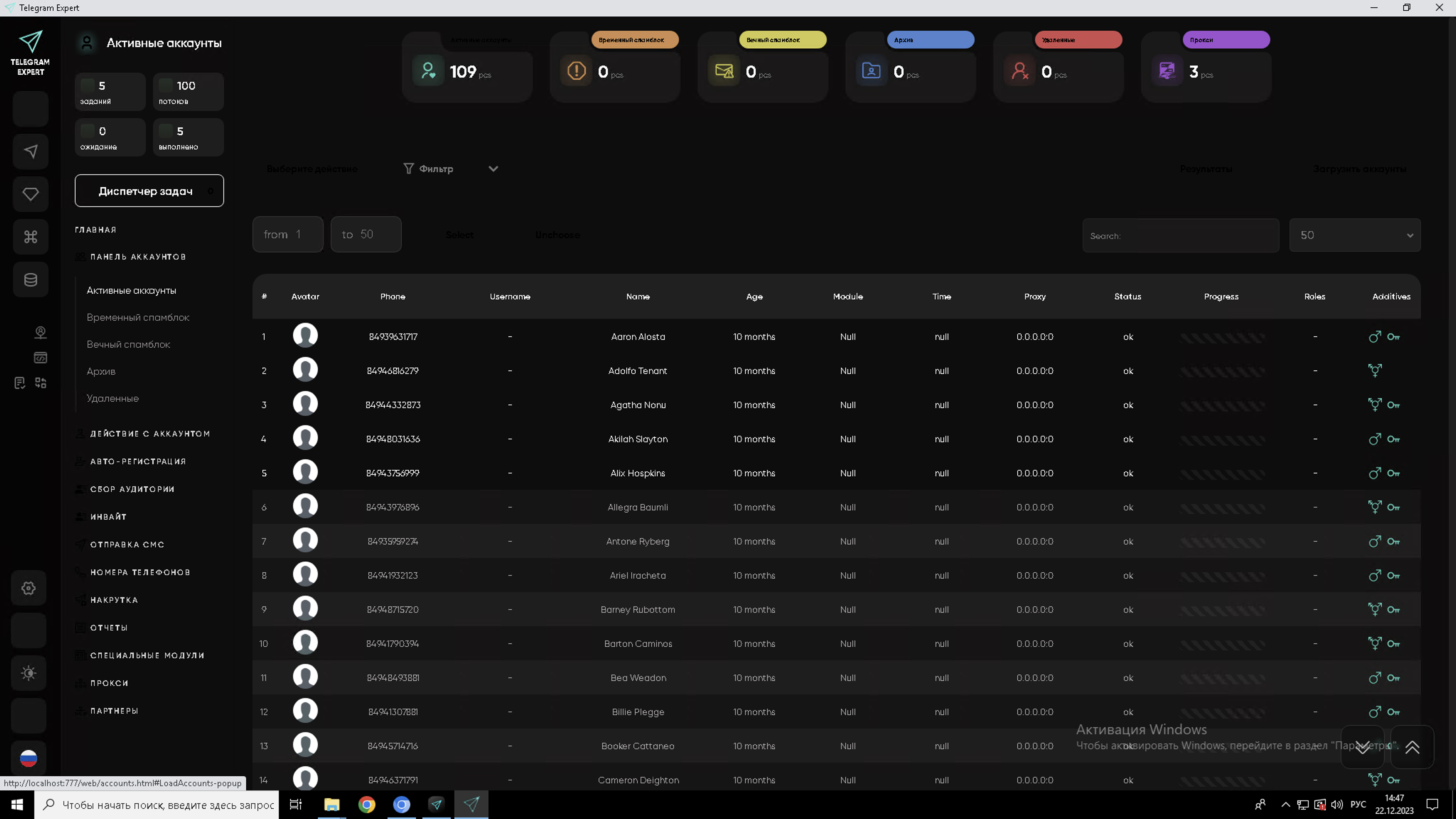Click the Russian flag language icon
This screenshot has width=1456, height=819.
[29, 758]
